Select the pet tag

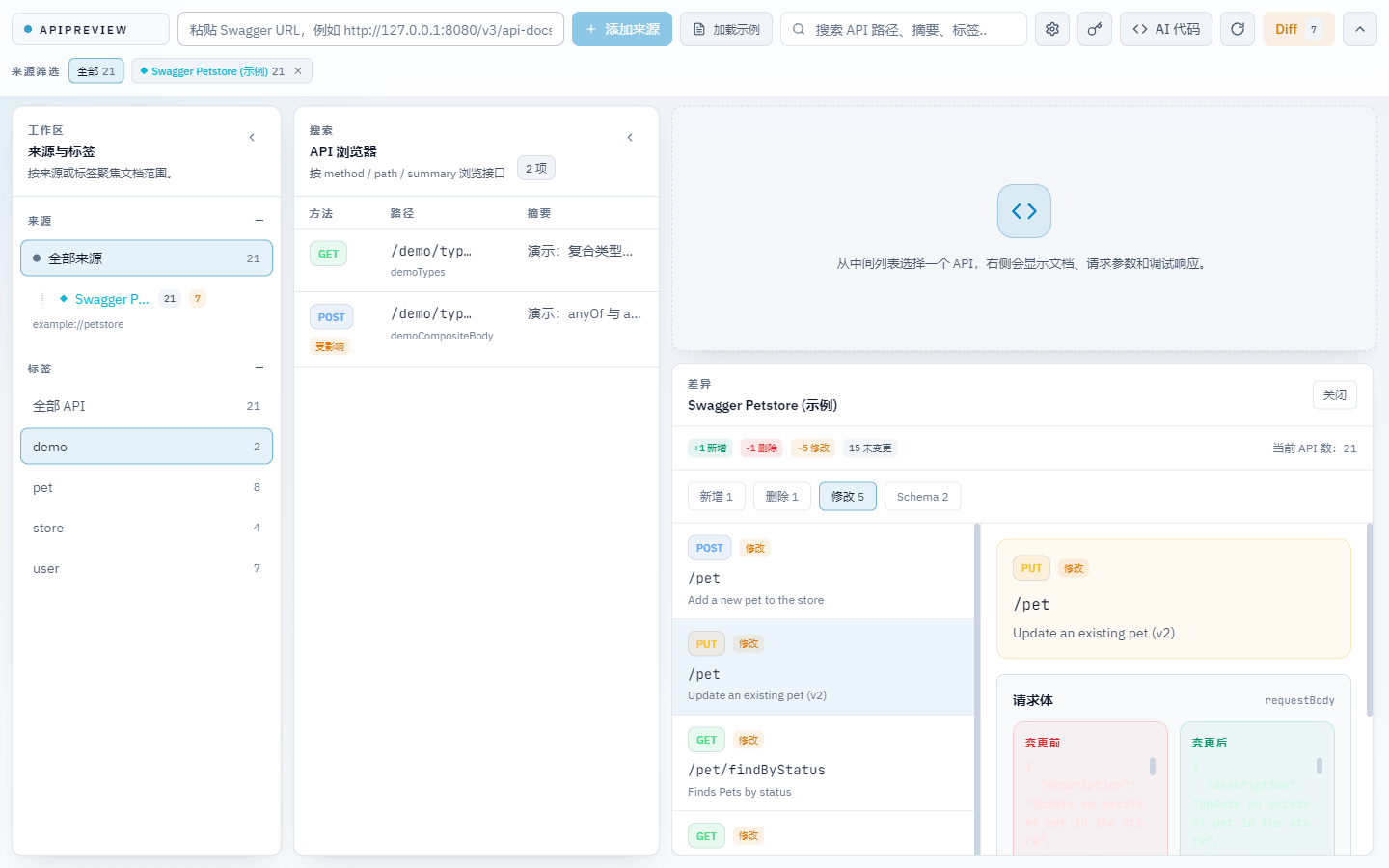tap(147, 487)
